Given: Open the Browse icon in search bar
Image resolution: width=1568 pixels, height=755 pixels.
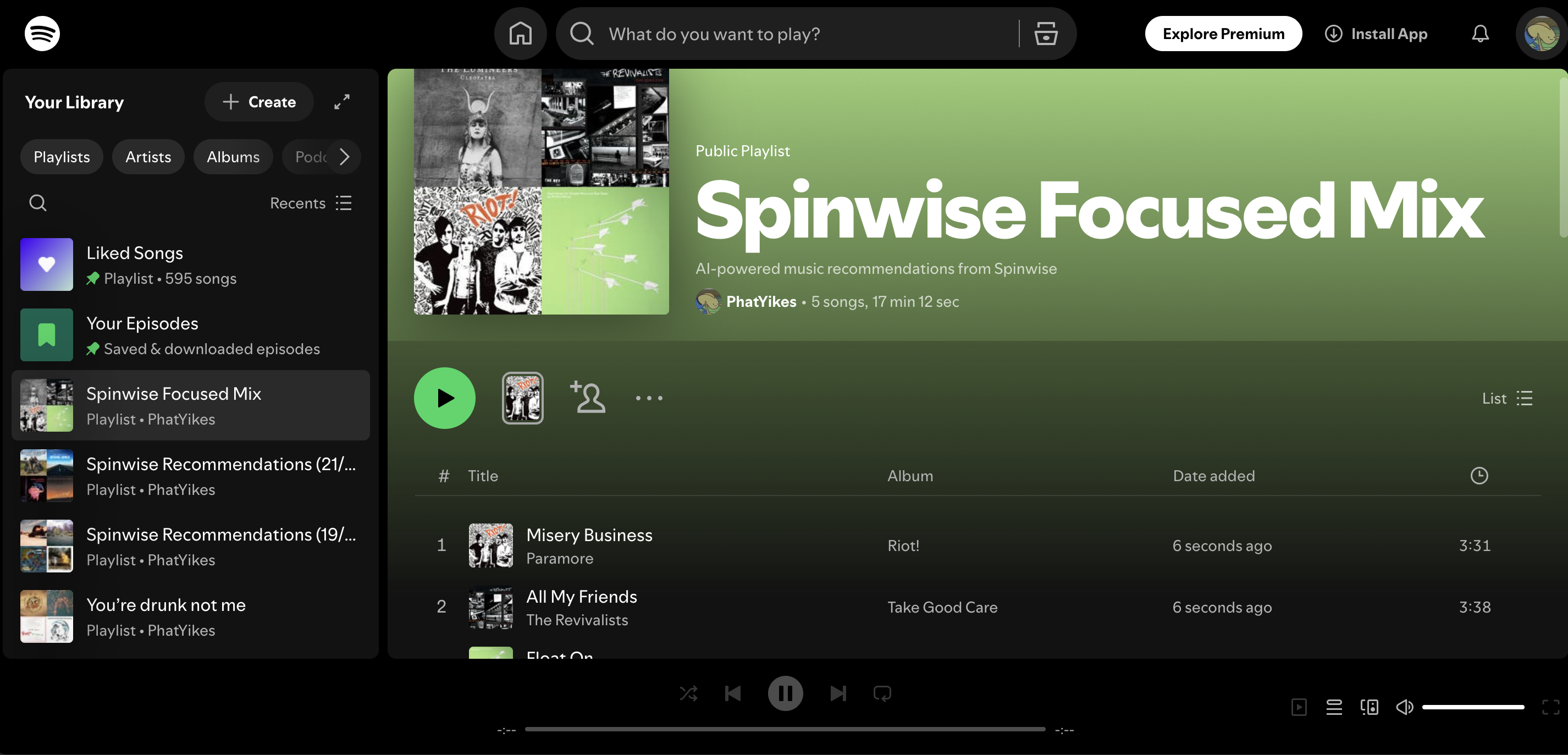Looking at the screenshot, I should click(x=1046, y=34).
